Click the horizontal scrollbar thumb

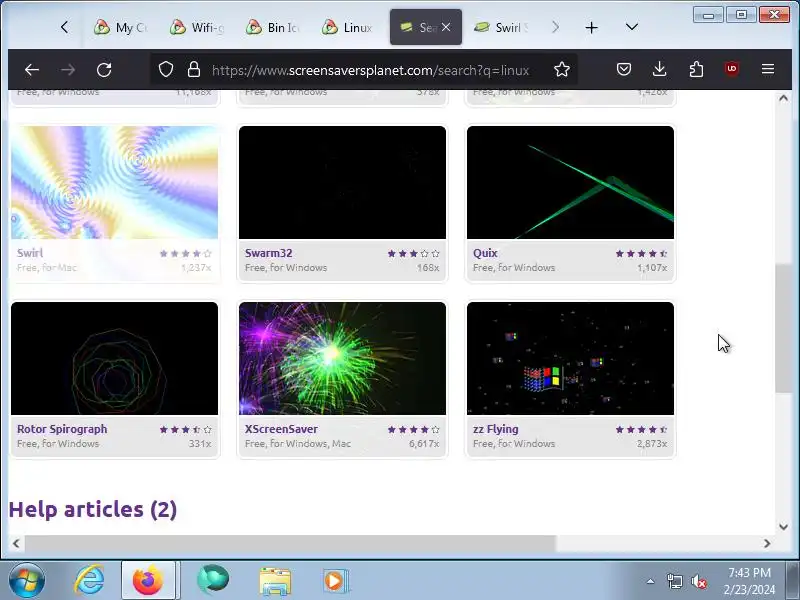(290, 543)
